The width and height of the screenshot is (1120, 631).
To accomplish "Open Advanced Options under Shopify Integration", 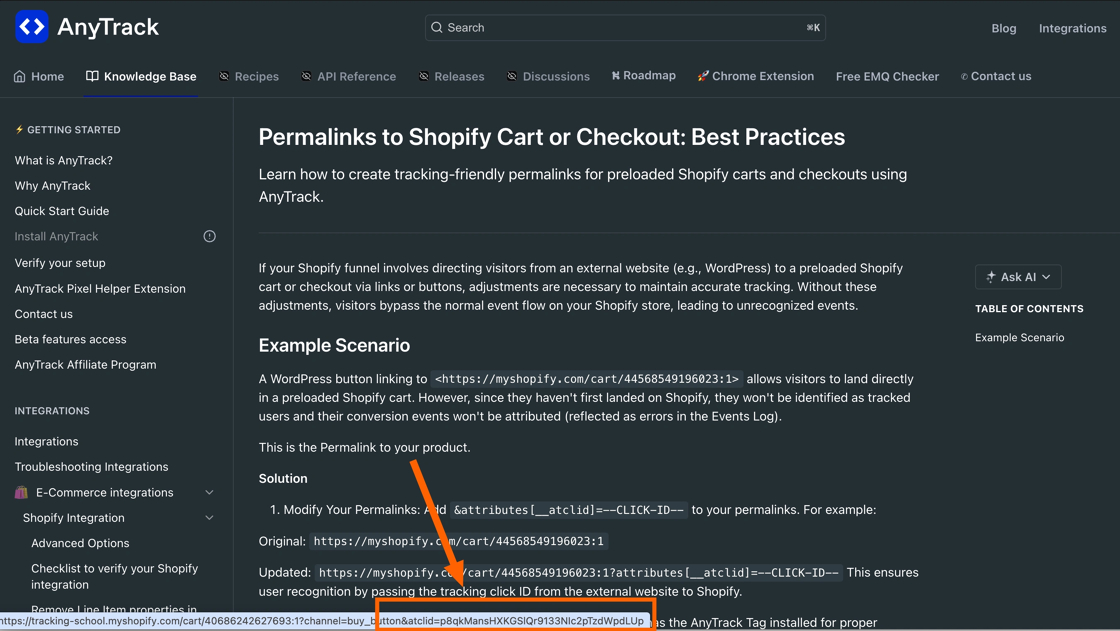I will click(80, 543).
